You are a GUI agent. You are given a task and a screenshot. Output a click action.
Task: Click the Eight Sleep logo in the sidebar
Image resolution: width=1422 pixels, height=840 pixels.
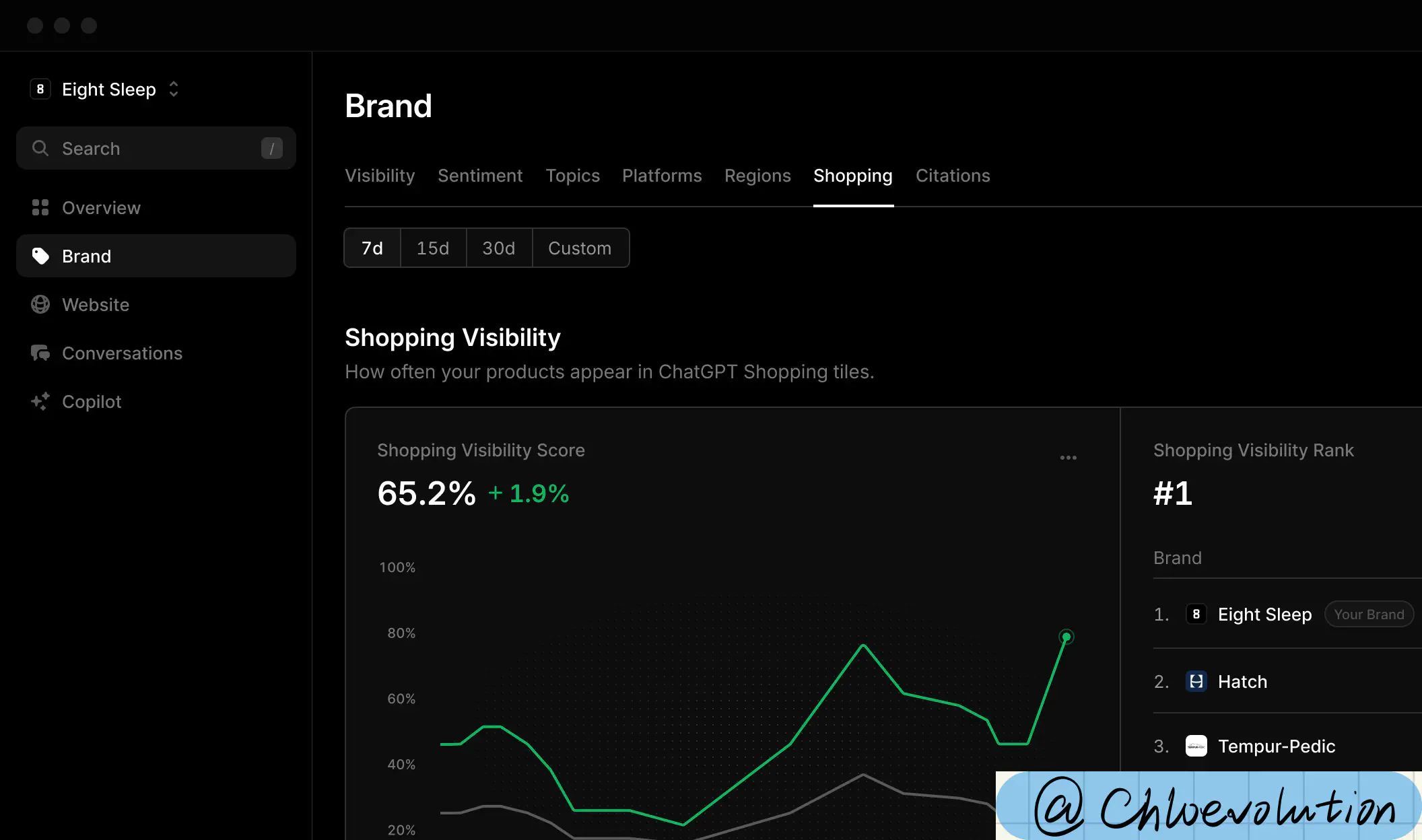(x=40, y=88)
